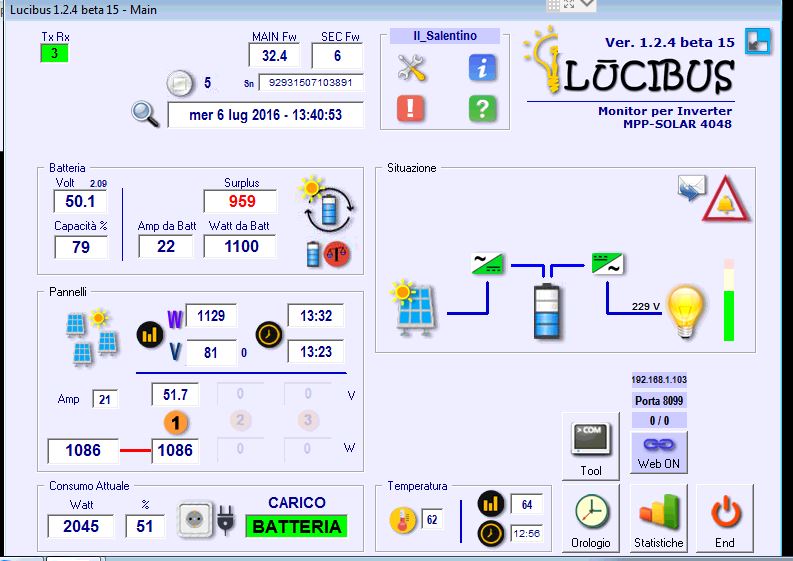Click the Surplus value 959

pyautogui.click(x=241, y=201)
